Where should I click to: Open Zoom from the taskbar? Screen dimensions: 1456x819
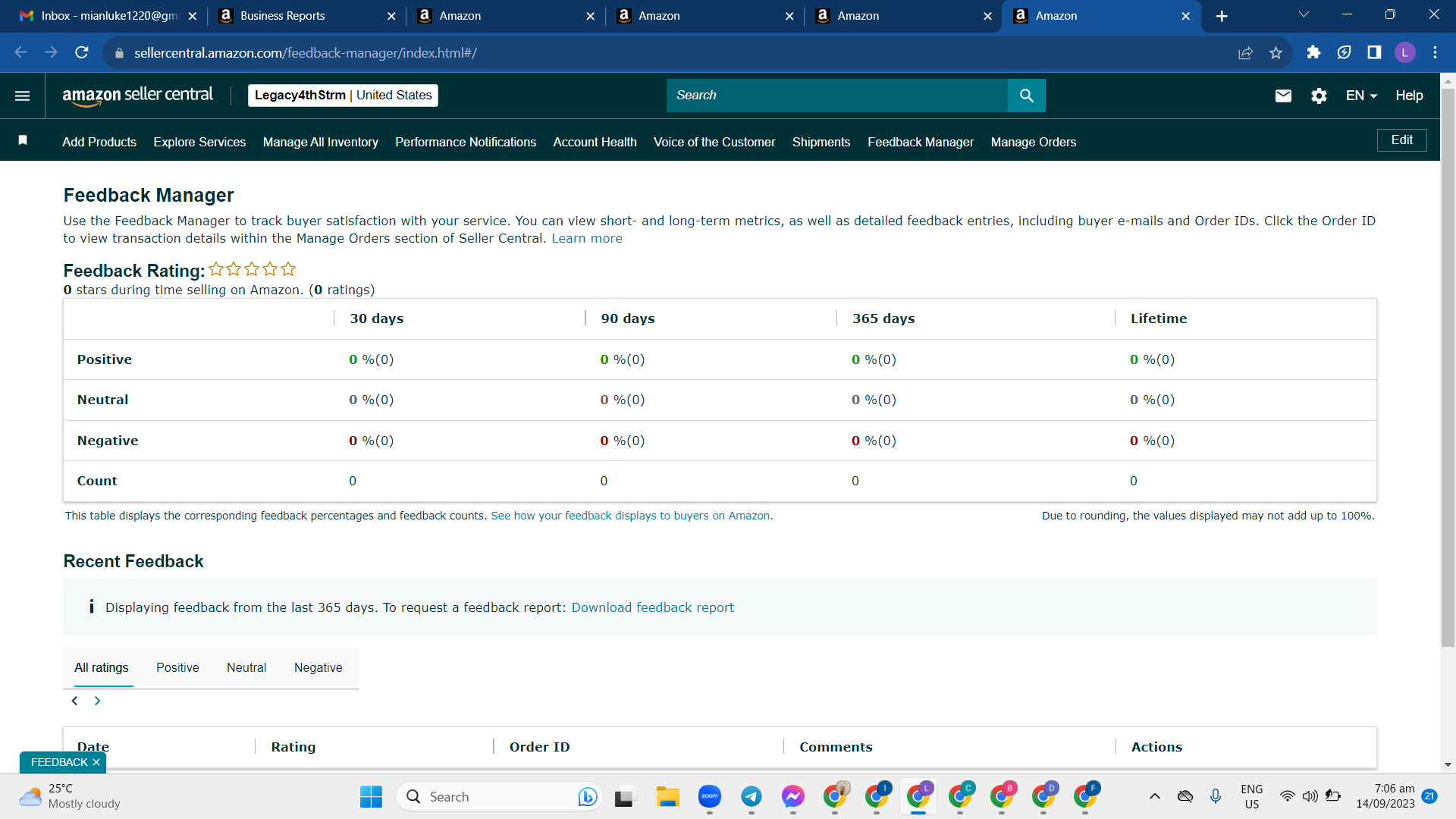point(709,796)
